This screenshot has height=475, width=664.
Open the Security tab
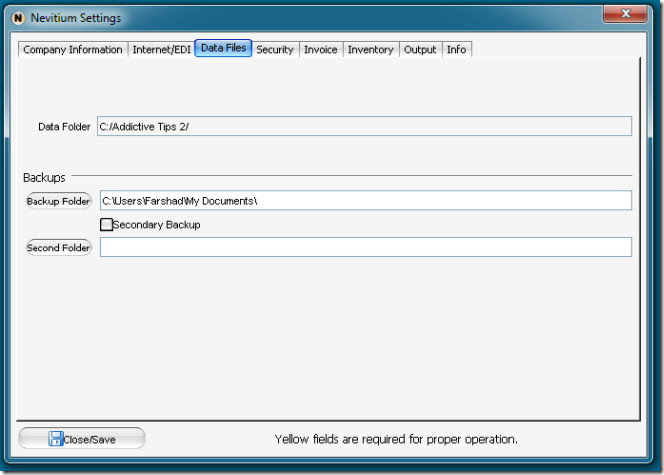coord(275,50)
